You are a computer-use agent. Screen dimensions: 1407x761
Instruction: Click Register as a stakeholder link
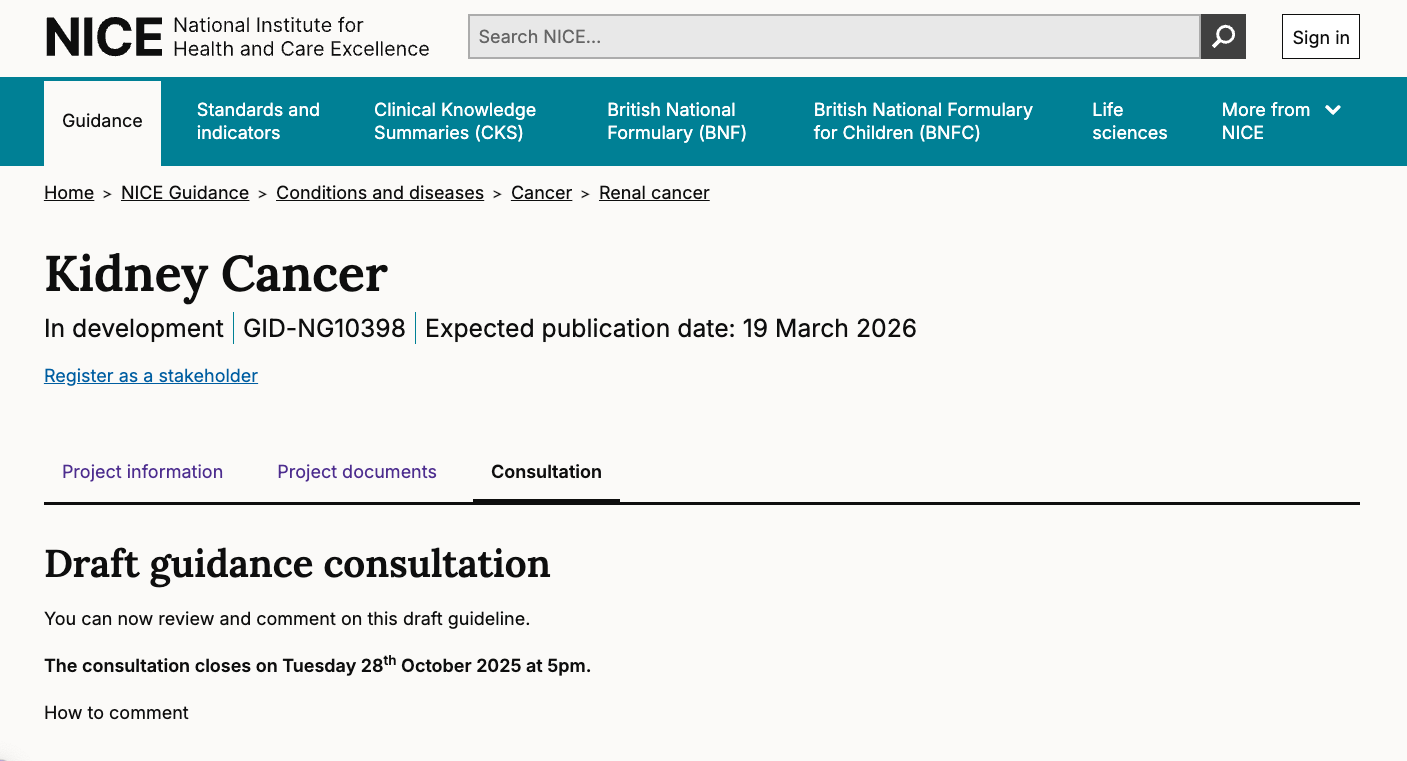click(x=151, y=376)
